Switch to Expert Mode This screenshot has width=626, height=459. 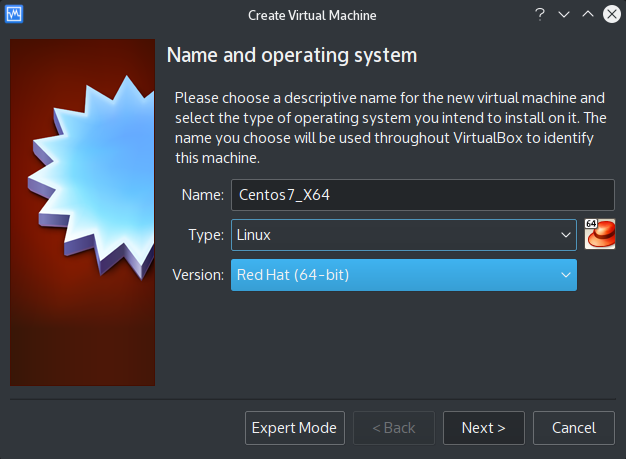coord(295,428)
